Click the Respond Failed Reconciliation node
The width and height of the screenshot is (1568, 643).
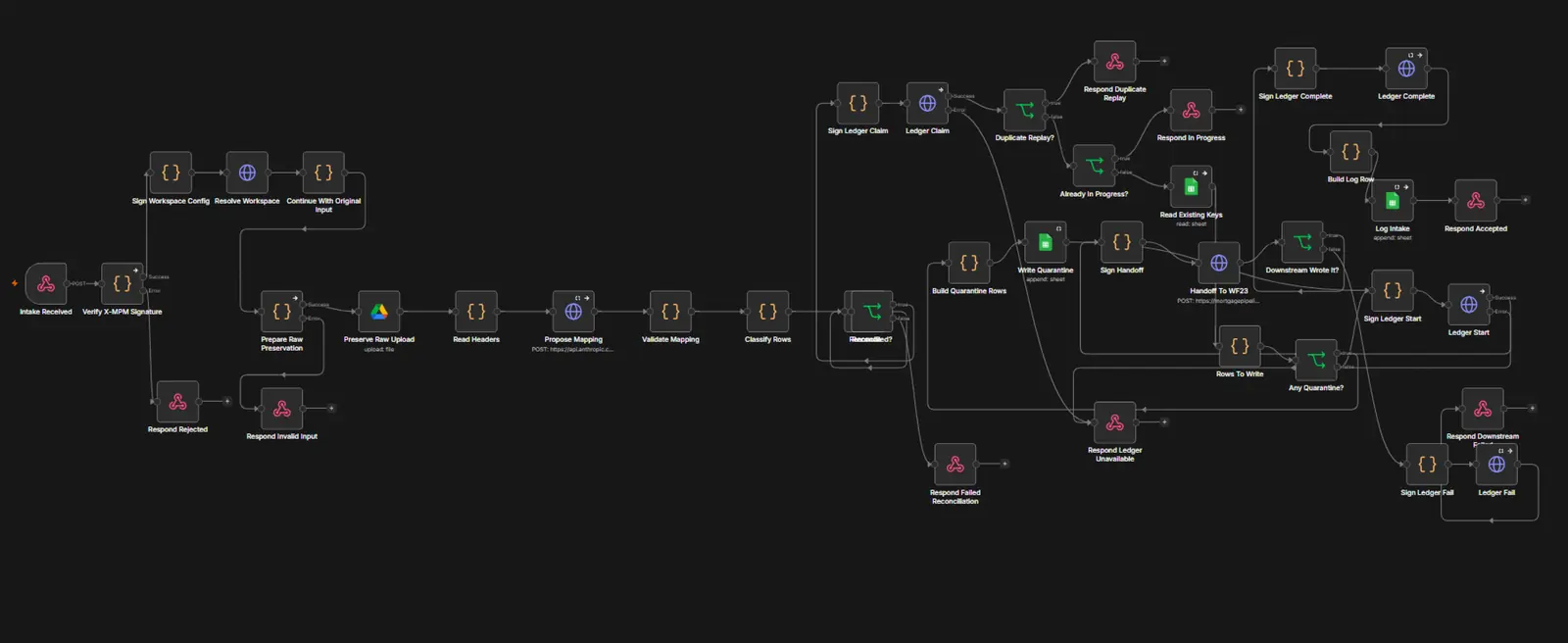click(955, 465)
